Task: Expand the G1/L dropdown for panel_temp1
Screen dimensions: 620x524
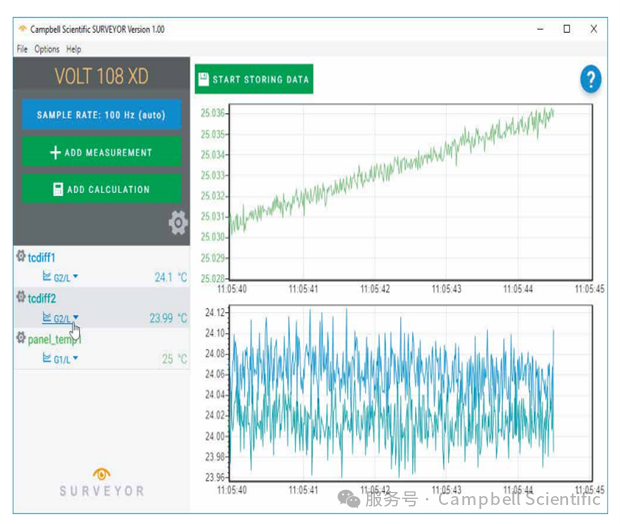Action: point(76,360)
